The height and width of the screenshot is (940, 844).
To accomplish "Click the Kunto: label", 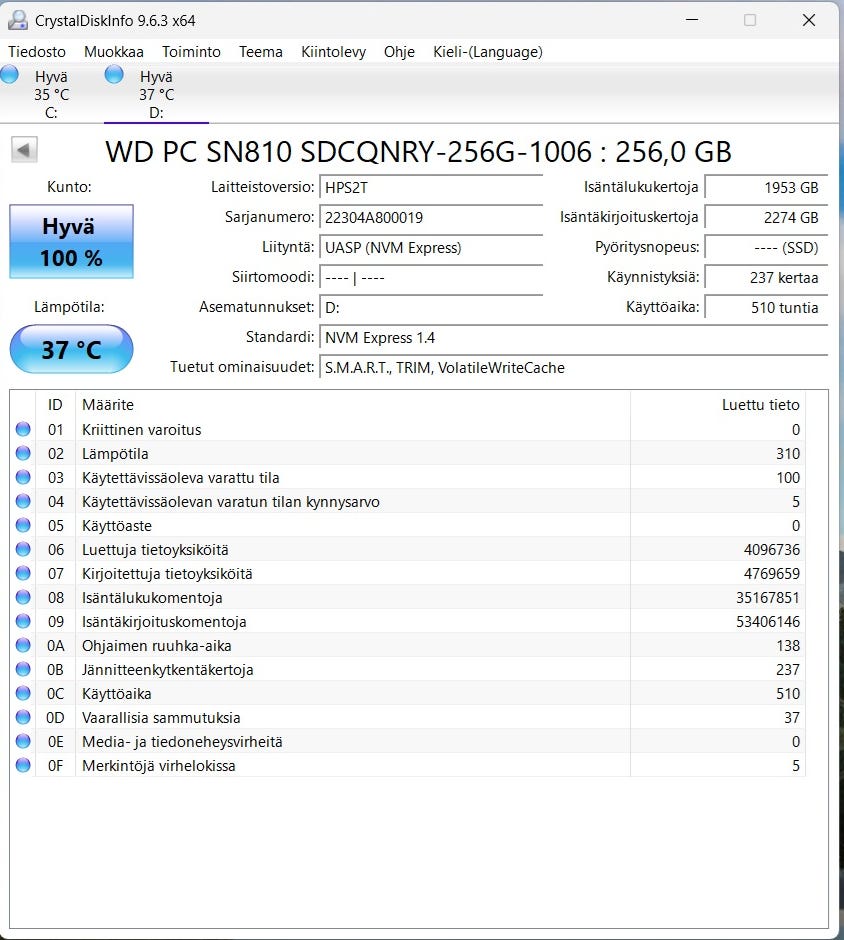I will [70, 187].
